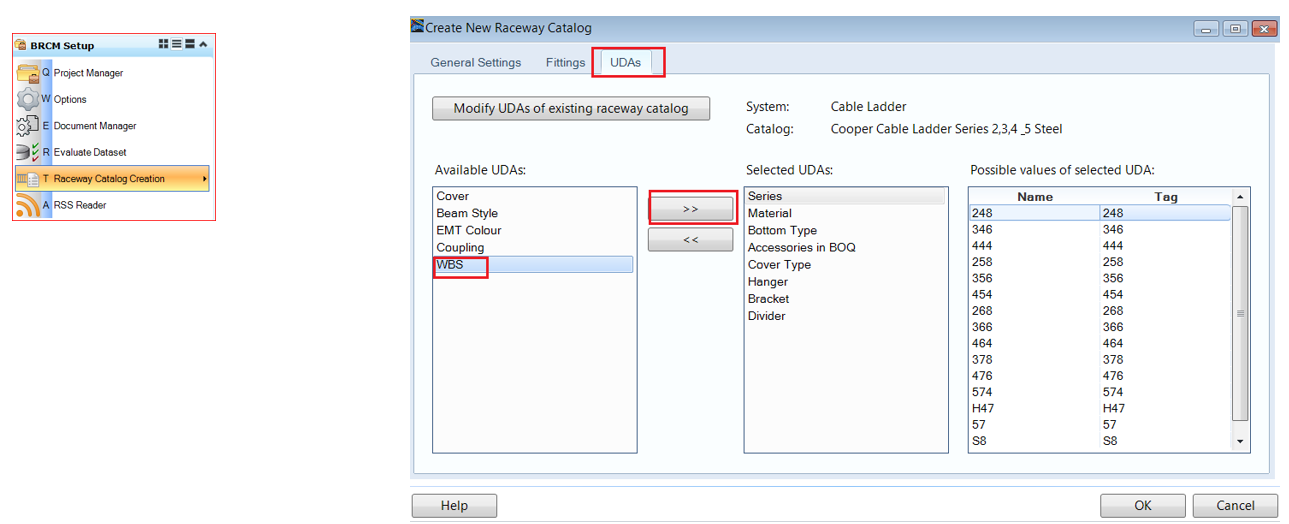Click the possible values scrollbar thumb
The image size is (1289, 524).
coord(1241,313)
